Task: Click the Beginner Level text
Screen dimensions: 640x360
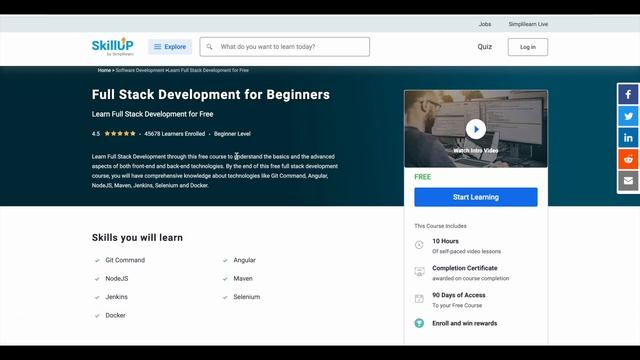Action: point(232,133)
